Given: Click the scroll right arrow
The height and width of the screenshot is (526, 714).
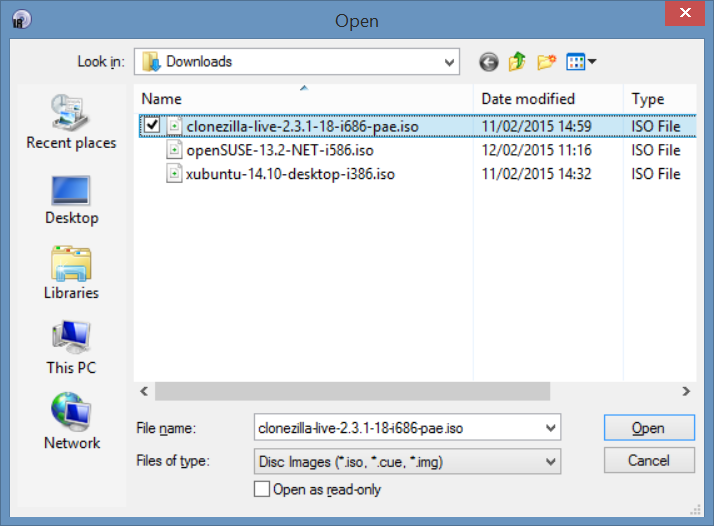Looking at the screenshot, I should 686,391.
